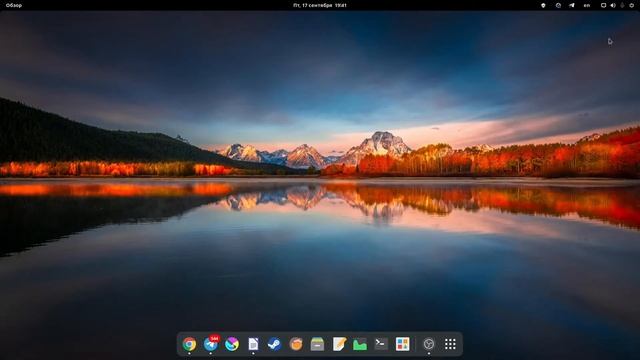
Task: Open Google Chrome from the dock
Action: coord(189,344)
